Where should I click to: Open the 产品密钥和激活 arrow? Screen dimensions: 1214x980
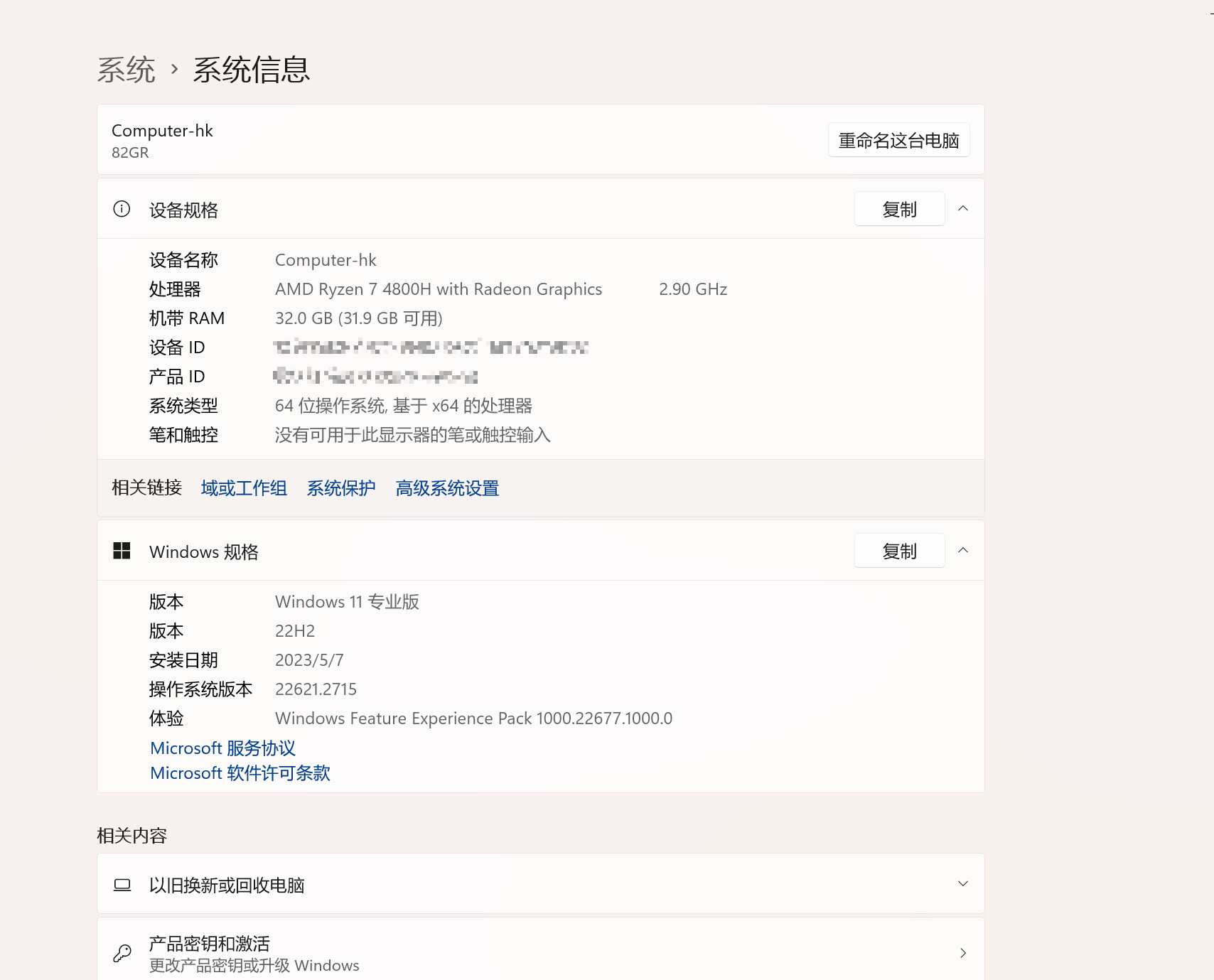(963, 953)
